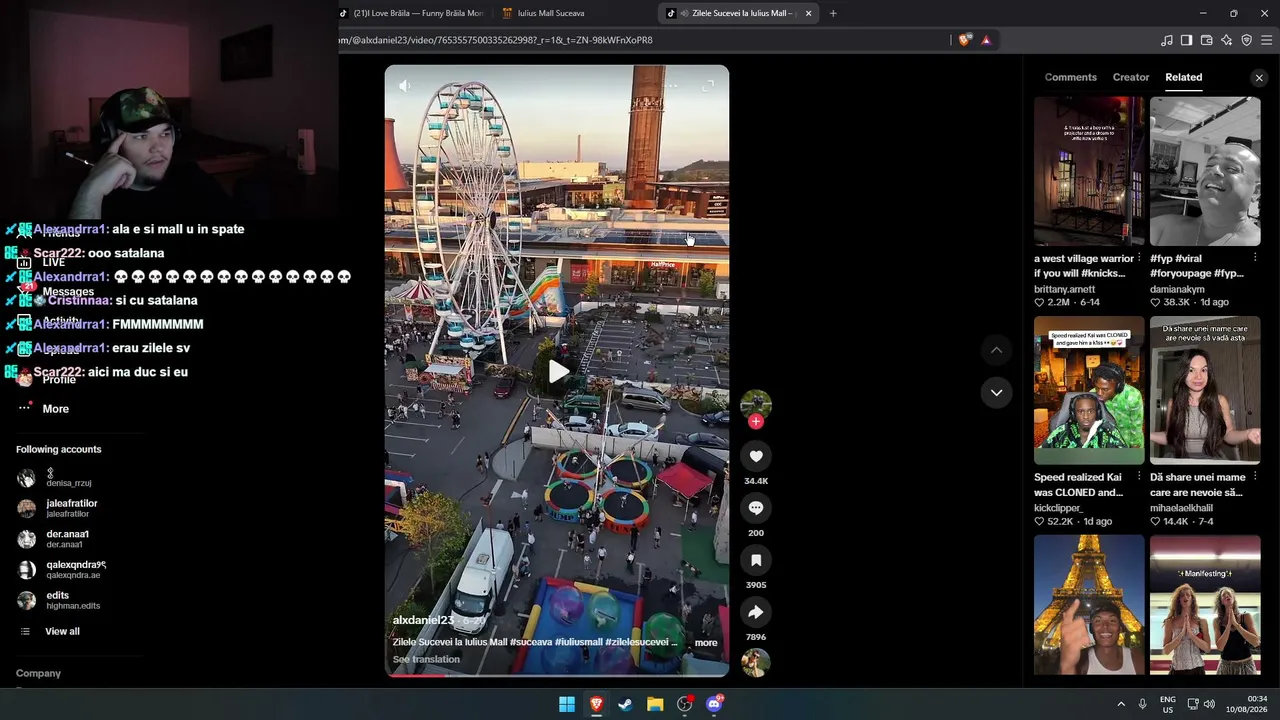Open the Brave Wallet icon
The width and height of the screenshot is (1280, 720).
click(x=1206, y=40)
